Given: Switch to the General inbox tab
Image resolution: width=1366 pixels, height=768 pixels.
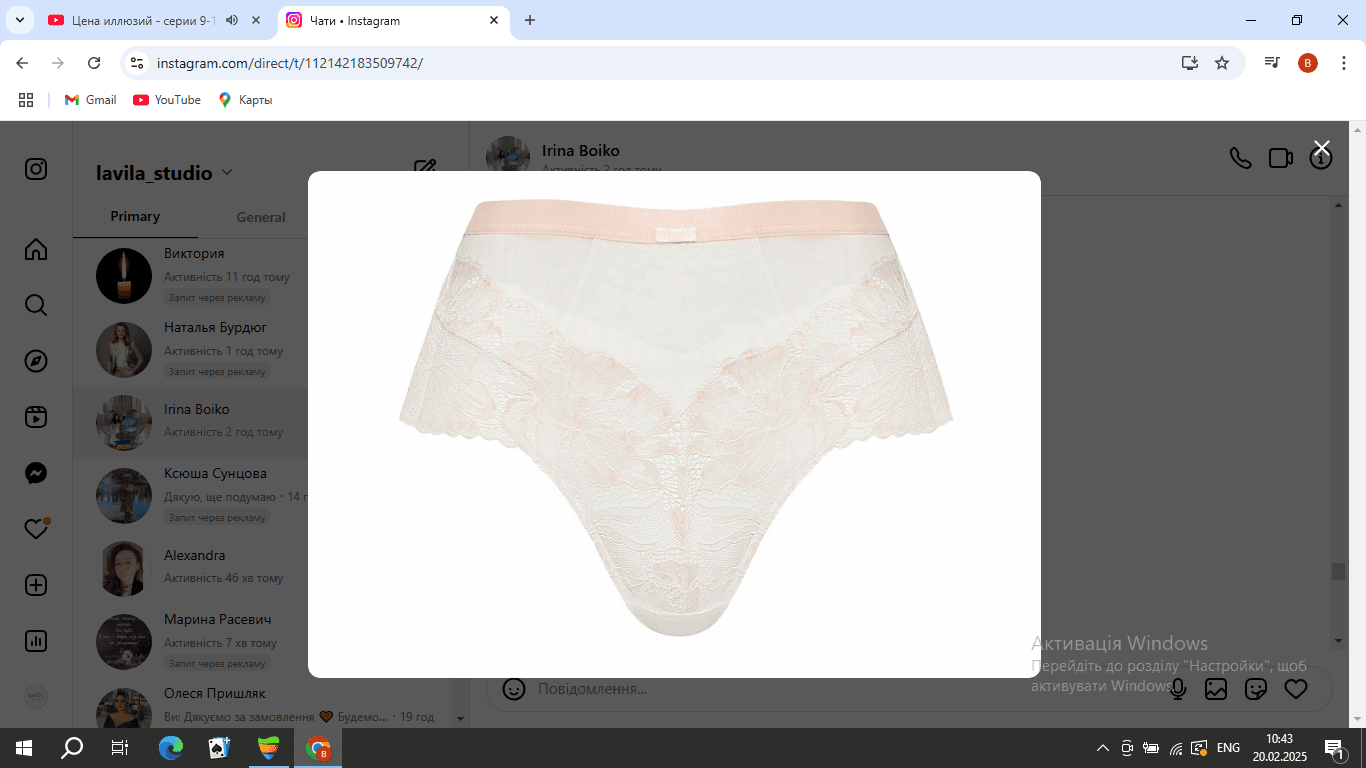Looking at the screenshot, I should pos(261,217).
